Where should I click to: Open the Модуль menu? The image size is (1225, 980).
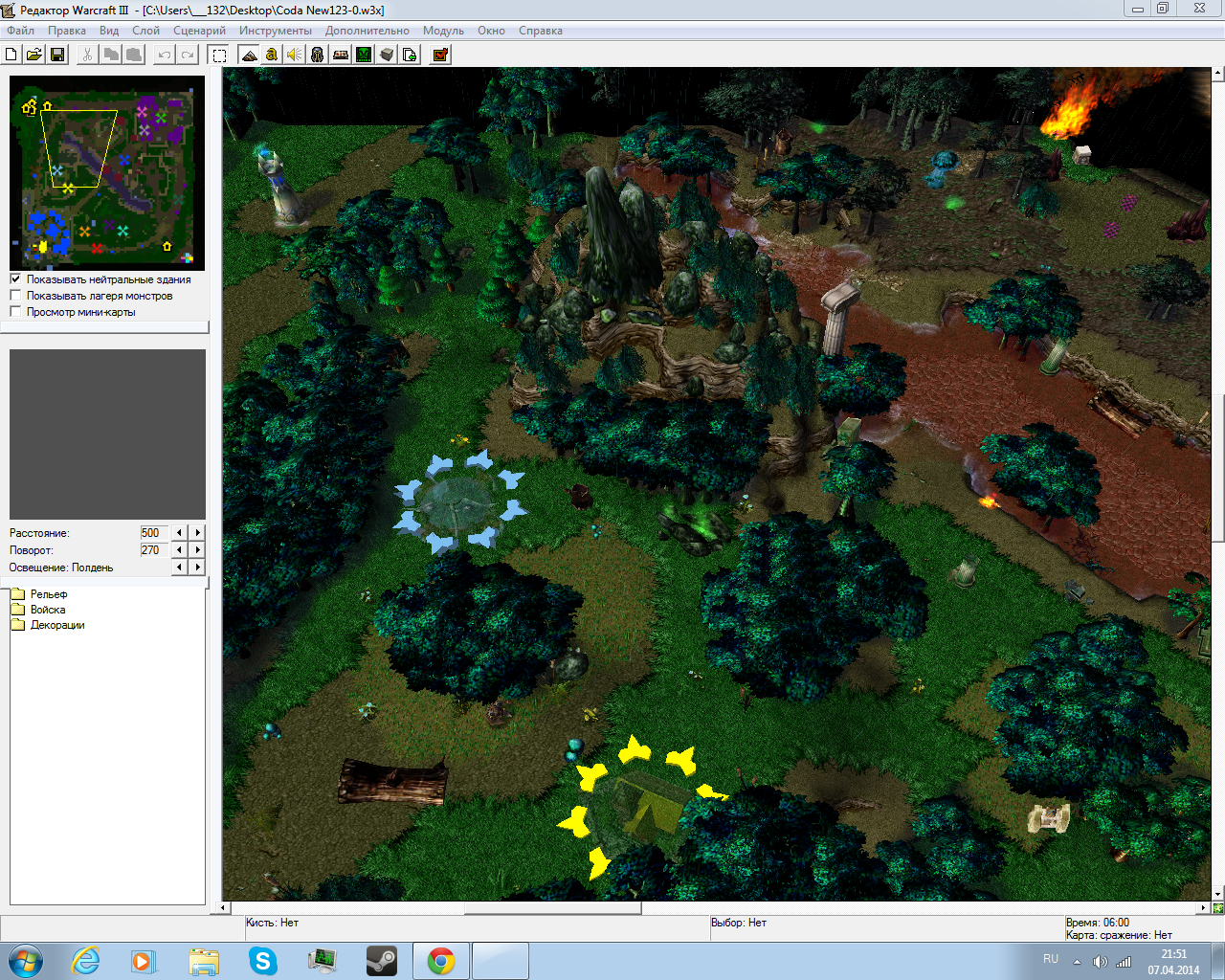coord(443,31)
